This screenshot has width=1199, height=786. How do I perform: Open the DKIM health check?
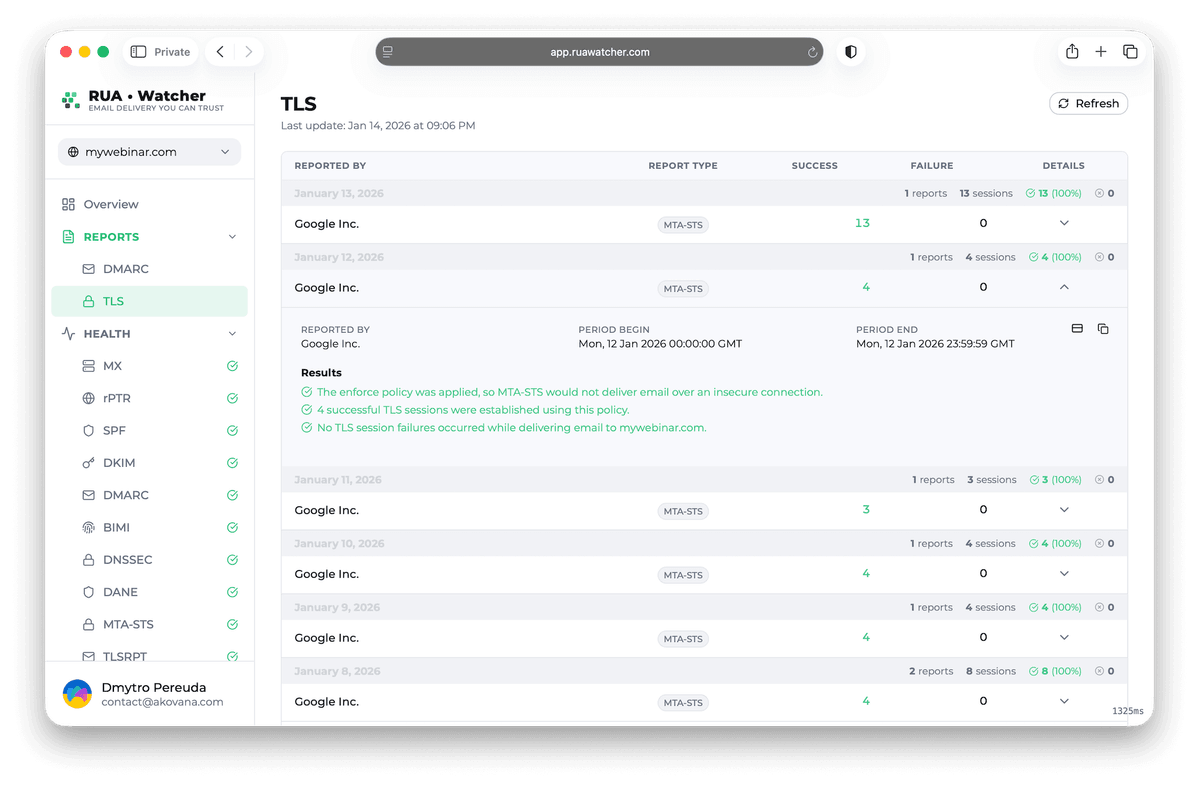point(119,463)
